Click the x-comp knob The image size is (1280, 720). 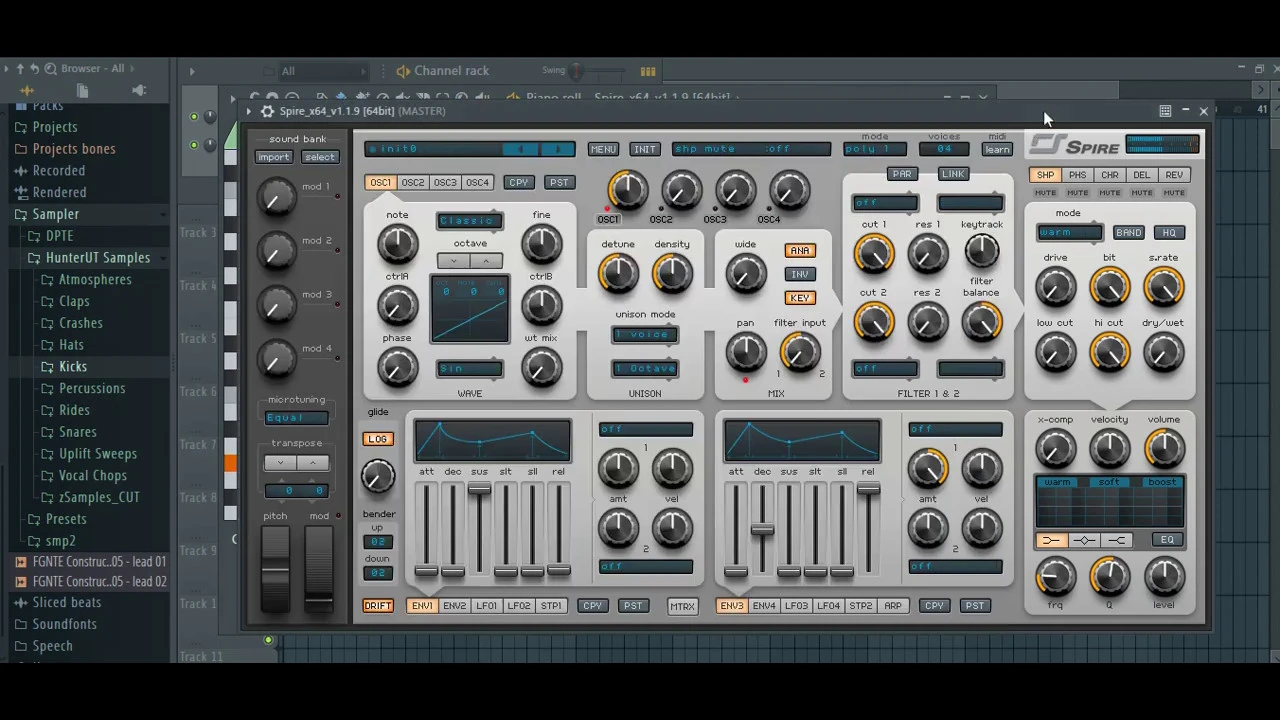coord(1055,449)
